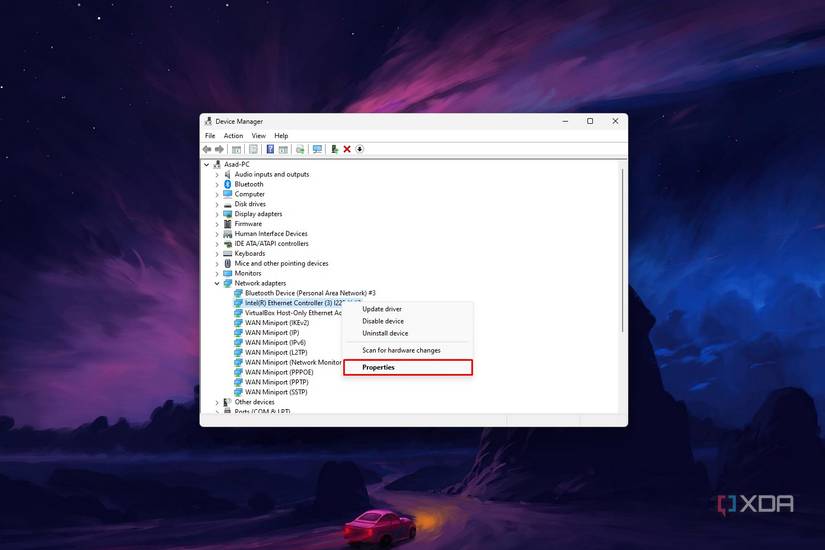This screenshot has height=550, width=825.
Task: Select WAN Miniport (PPTP)
Action: click(x=276, y=382)
